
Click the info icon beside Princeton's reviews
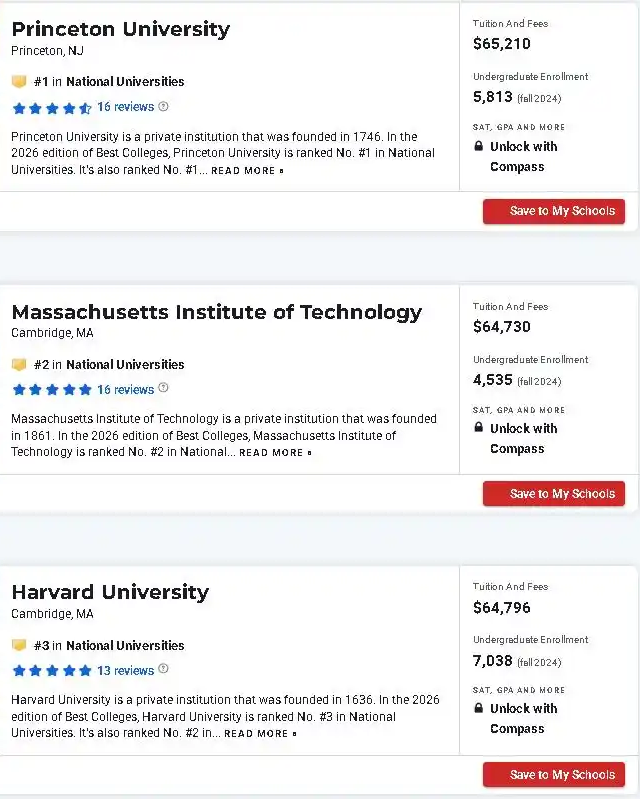(164, 107)
